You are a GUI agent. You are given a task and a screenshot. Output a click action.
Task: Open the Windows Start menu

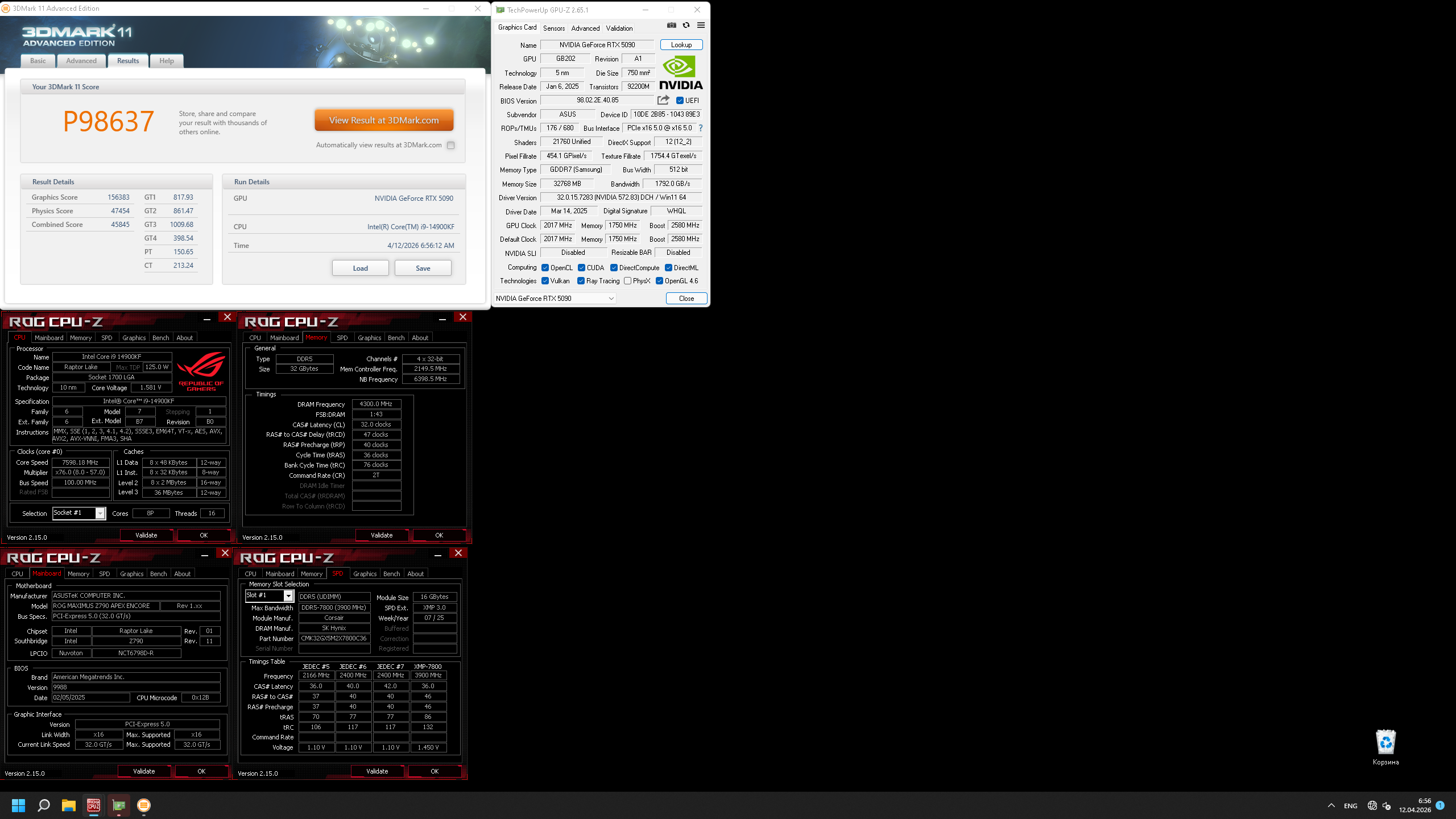click(18, 805)
